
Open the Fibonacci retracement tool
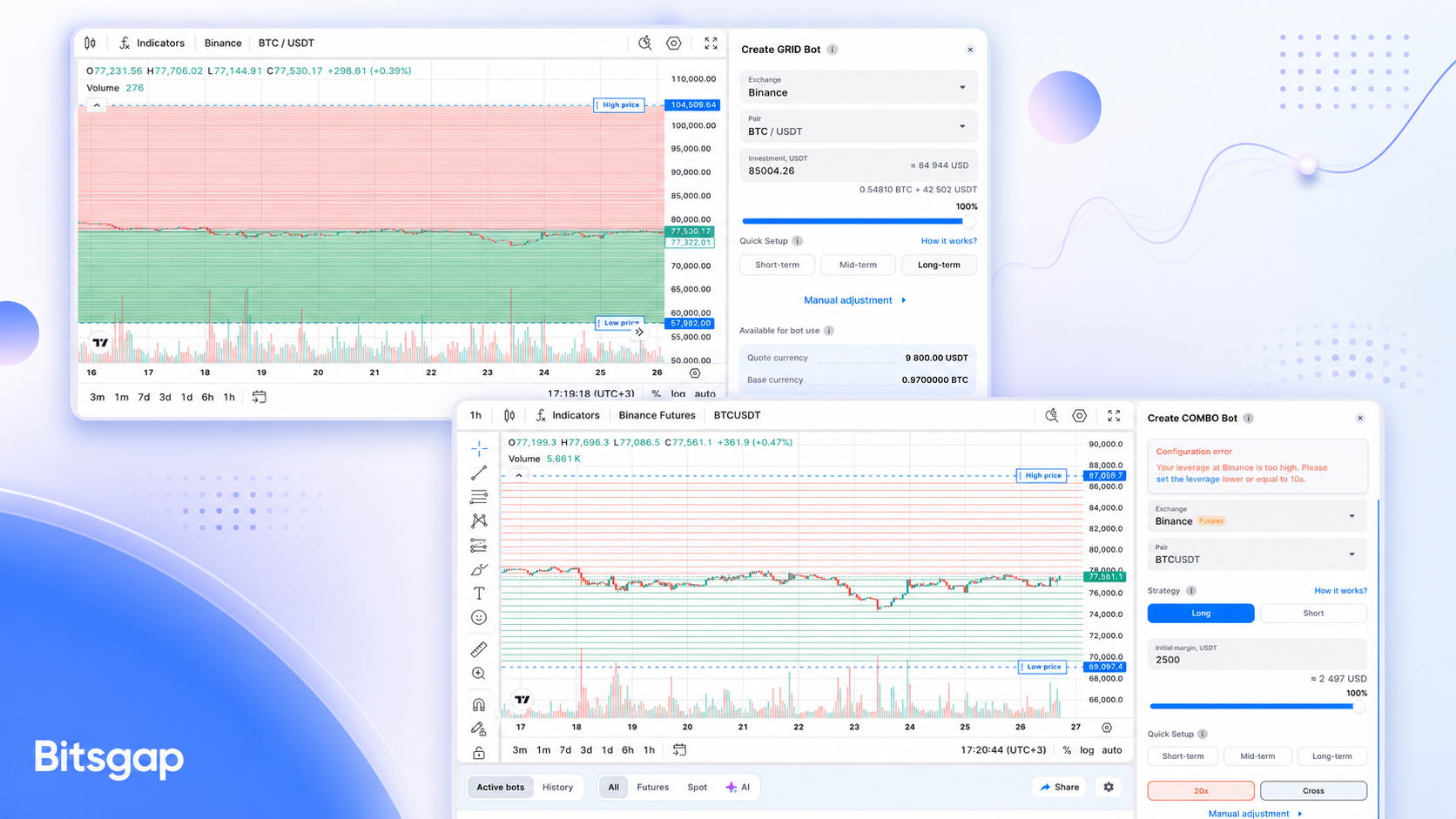click(x=479, y=497)
